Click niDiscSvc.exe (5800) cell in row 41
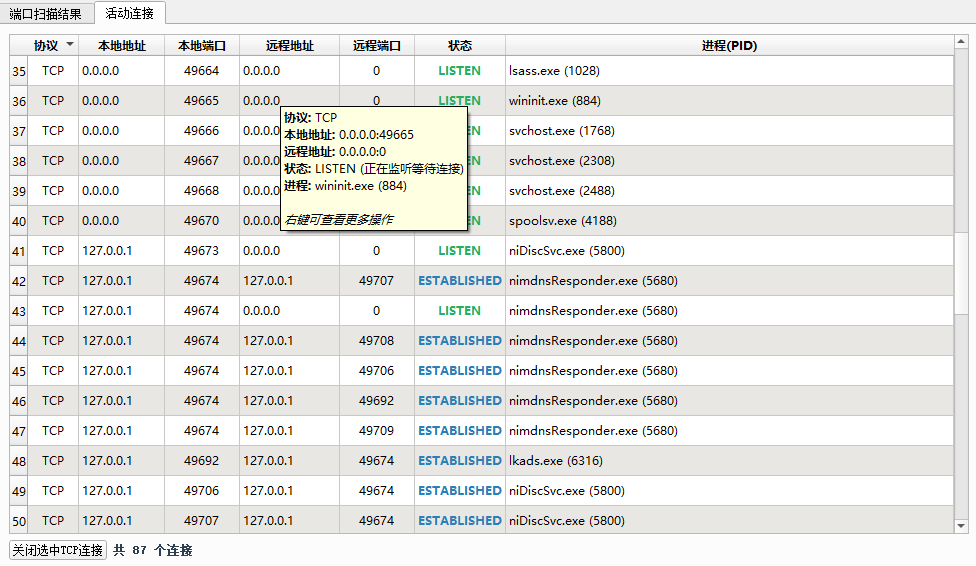 730,251
